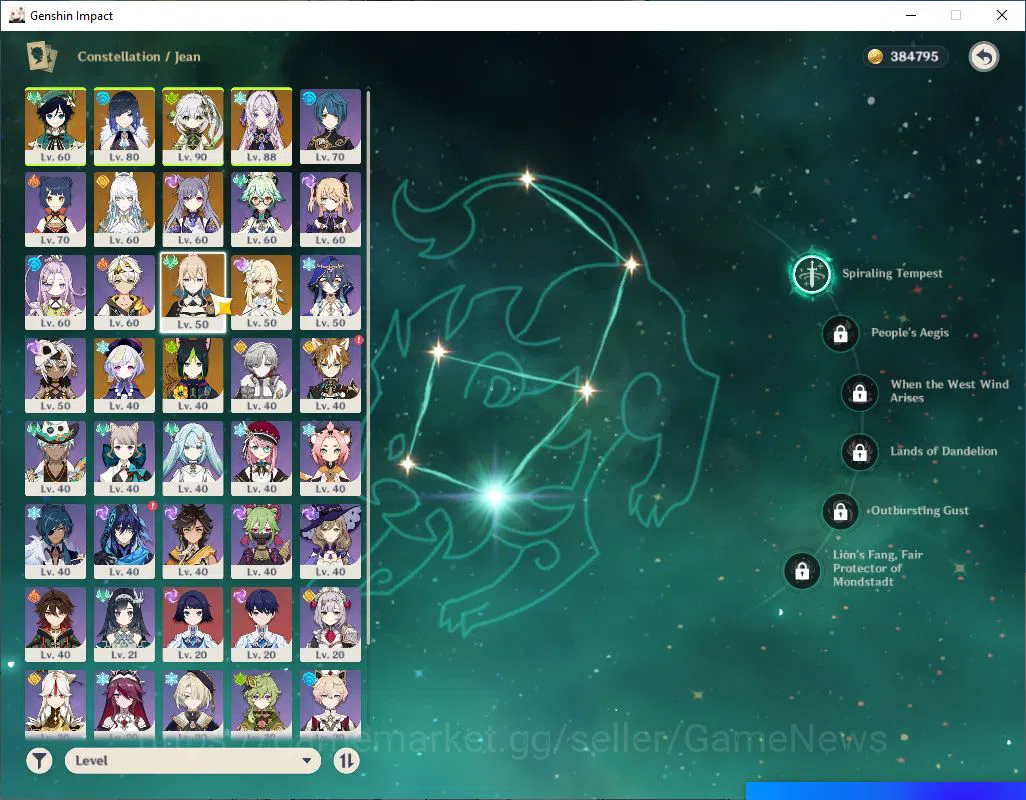The height and width of the screenshot is (800, 1026).
Task: Select the red-background female Electro Lv. 20 portrait
Action: (193, 625)
